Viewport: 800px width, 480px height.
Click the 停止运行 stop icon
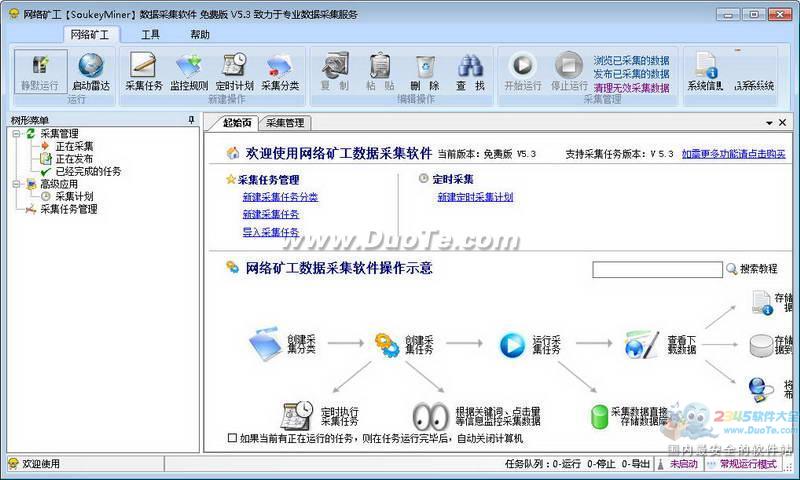pos(569,65)
